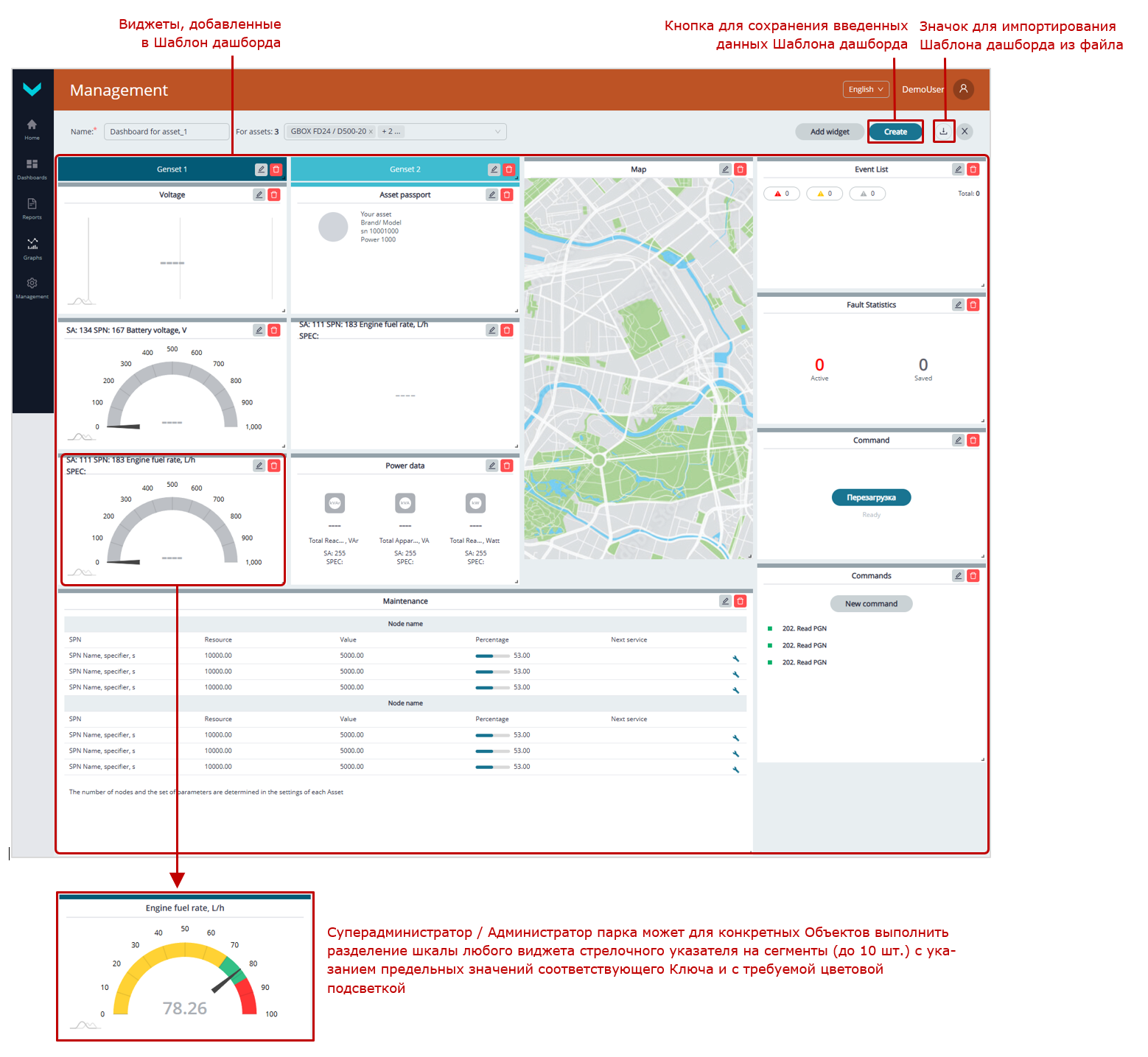Click the import dashboard template icon
The height and width of the screenshot is (1057, 1148).
pos(943,131)
